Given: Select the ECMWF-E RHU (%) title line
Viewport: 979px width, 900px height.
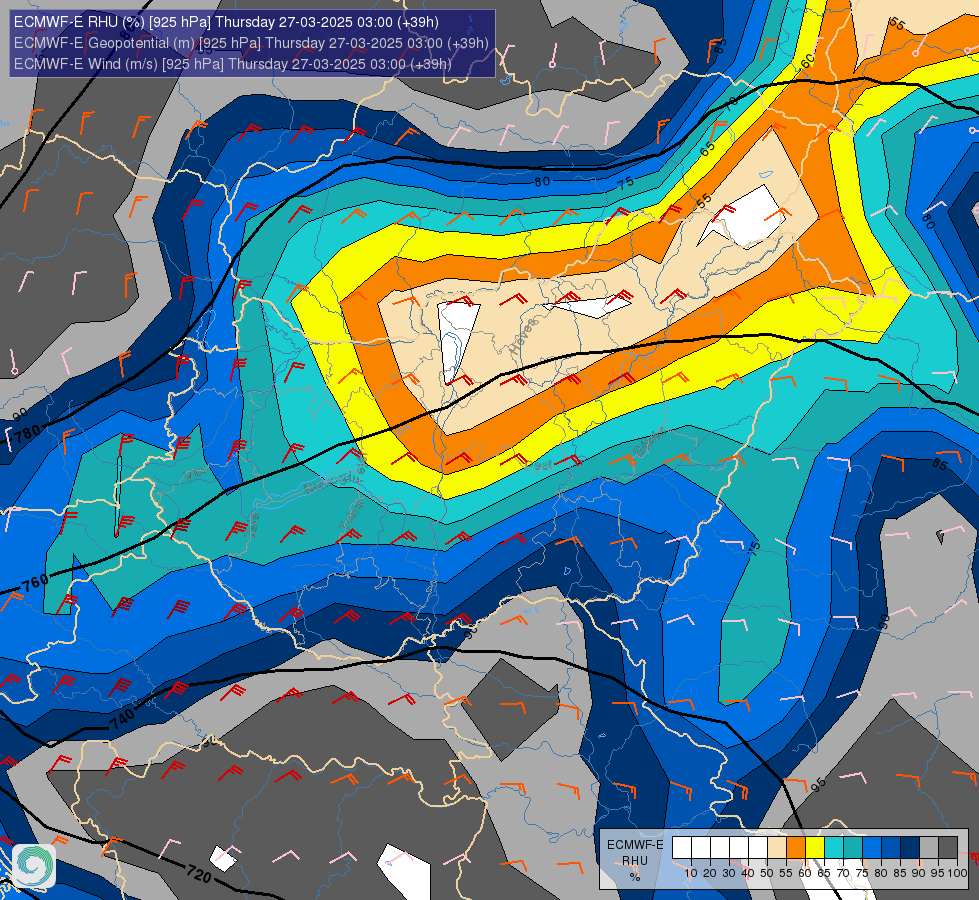Looking at the screenshot, I should [x=226, y=22].
